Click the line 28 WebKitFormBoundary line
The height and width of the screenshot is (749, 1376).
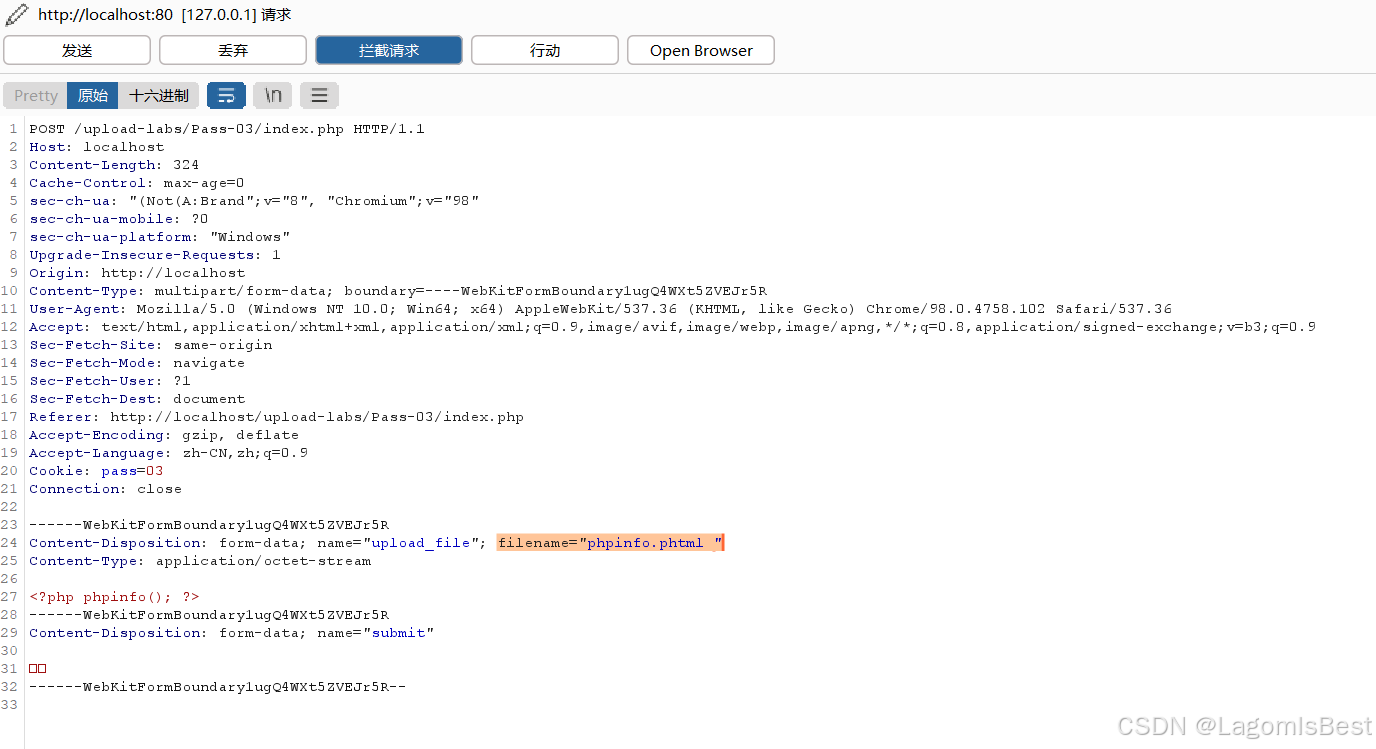click(x=209, y=615)
